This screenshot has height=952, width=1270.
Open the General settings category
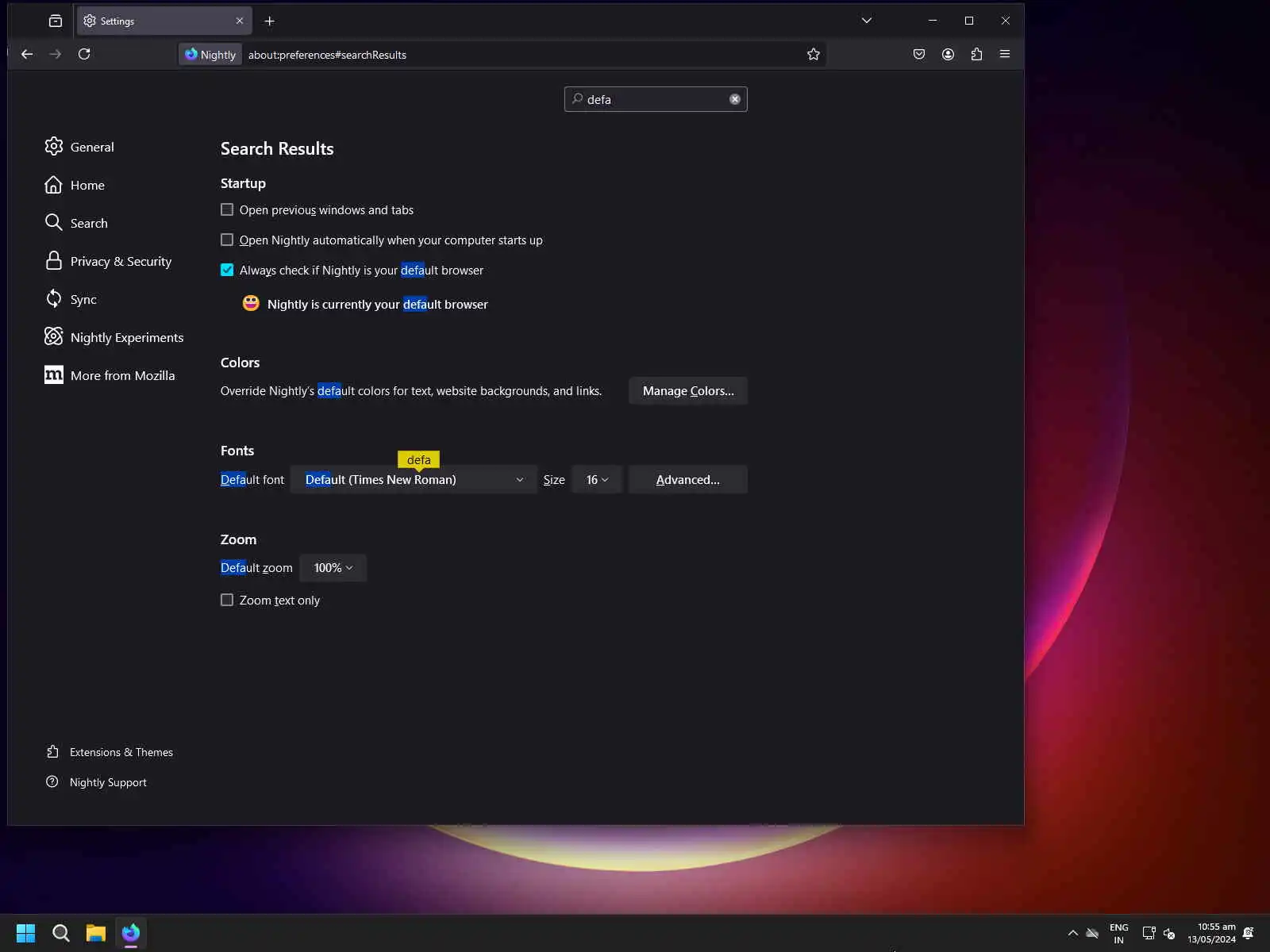pos(79,147)
